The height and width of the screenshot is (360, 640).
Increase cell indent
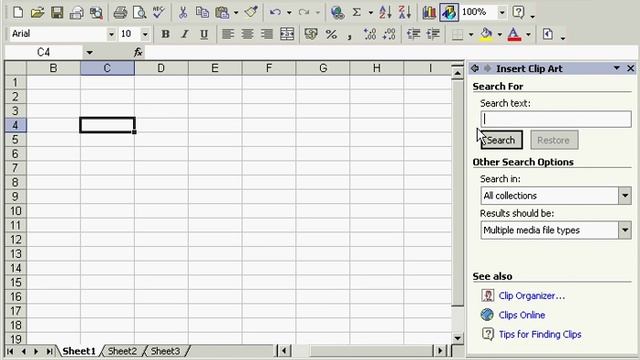pyautogui.click(x=433, y=34)
